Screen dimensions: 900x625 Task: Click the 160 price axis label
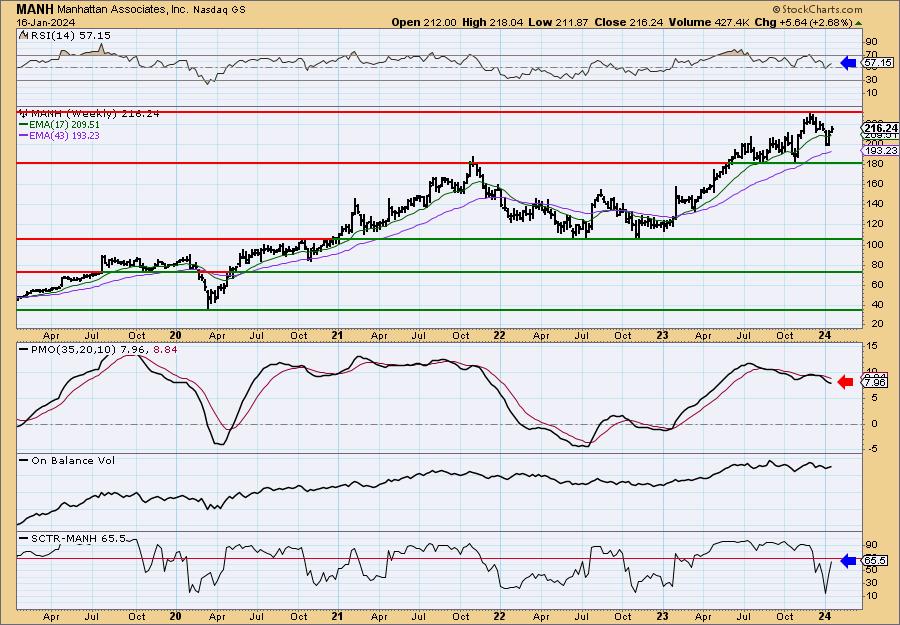coord(875,184)
